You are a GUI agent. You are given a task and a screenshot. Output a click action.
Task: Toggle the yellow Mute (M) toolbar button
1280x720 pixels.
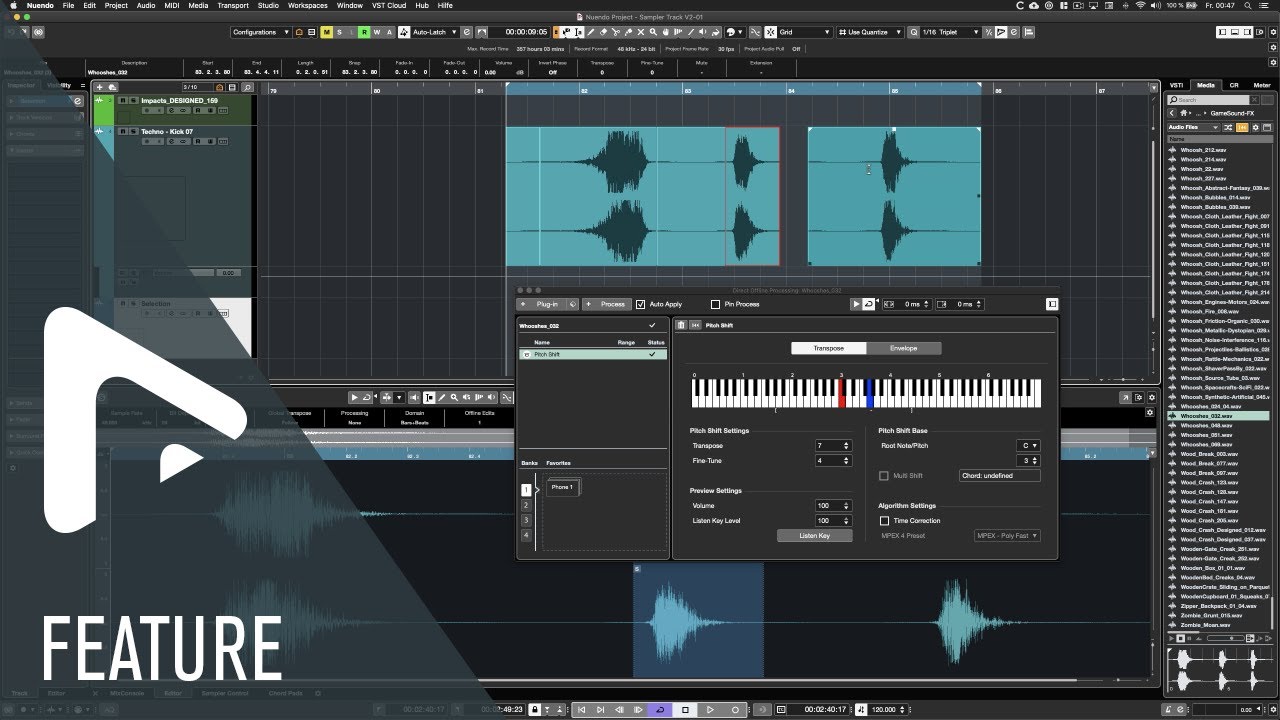point(326,32)
